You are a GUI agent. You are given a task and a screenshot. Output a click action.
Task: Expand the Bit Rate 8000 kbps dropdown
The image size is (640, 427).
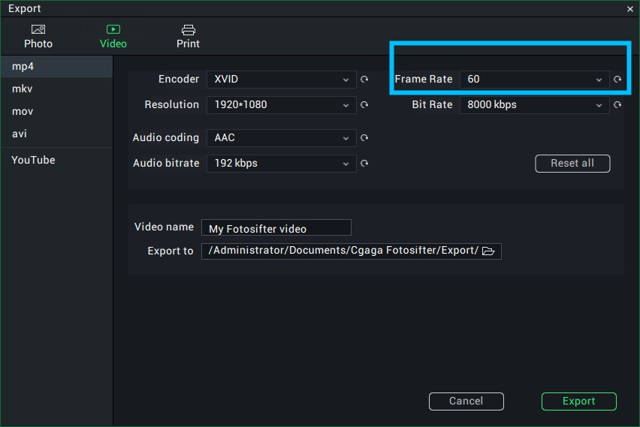point(535,105)
